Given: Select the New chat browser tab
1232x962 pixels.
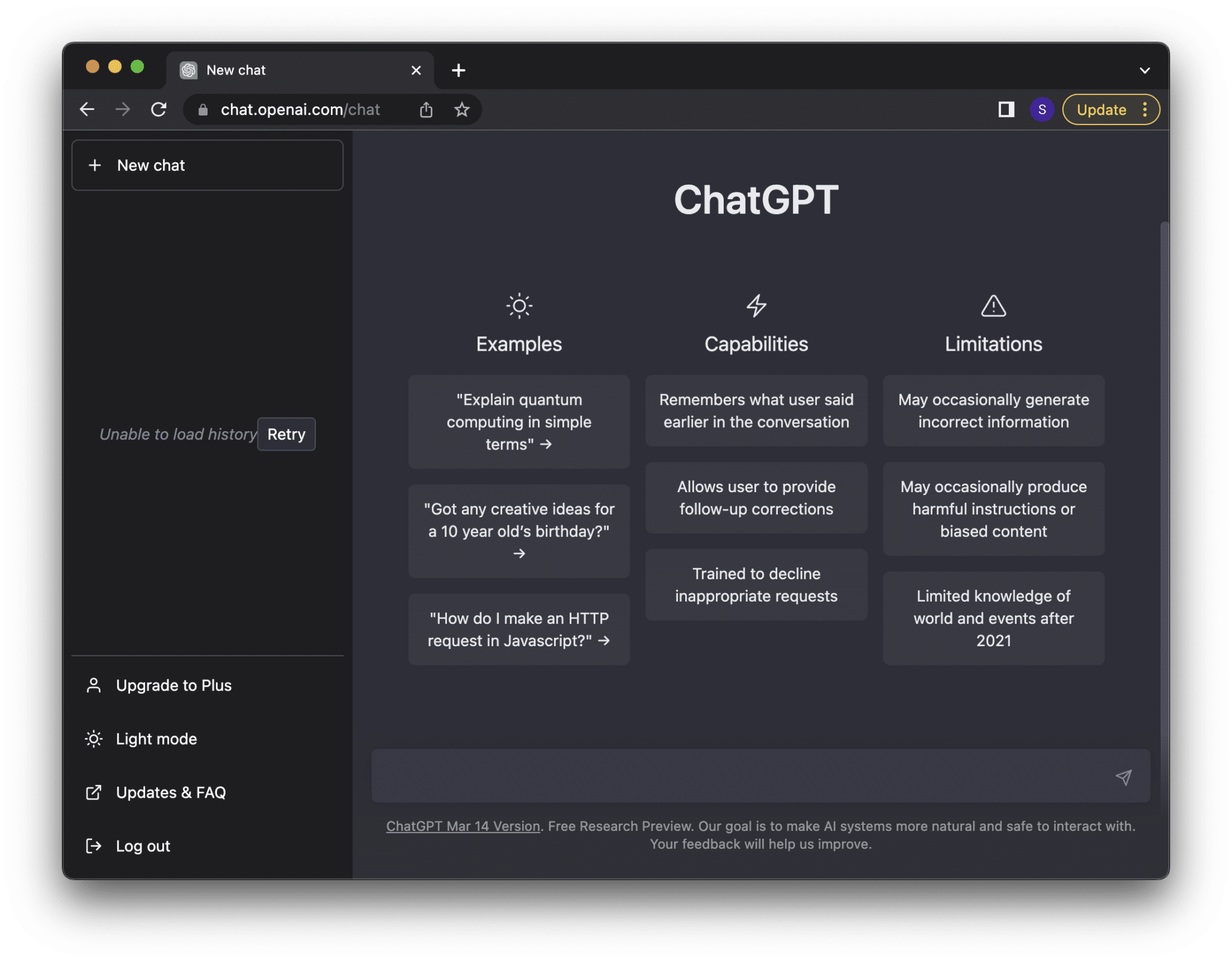Looking at the screenshot, I should tap(300, 70).
